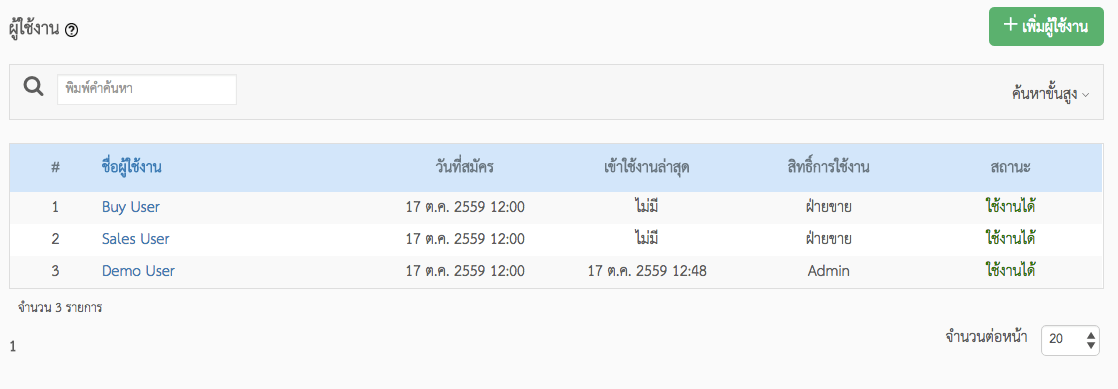The image size is (1118, 389).
Task: Click the สถานะ column header
Action: tap(1010, 167)
